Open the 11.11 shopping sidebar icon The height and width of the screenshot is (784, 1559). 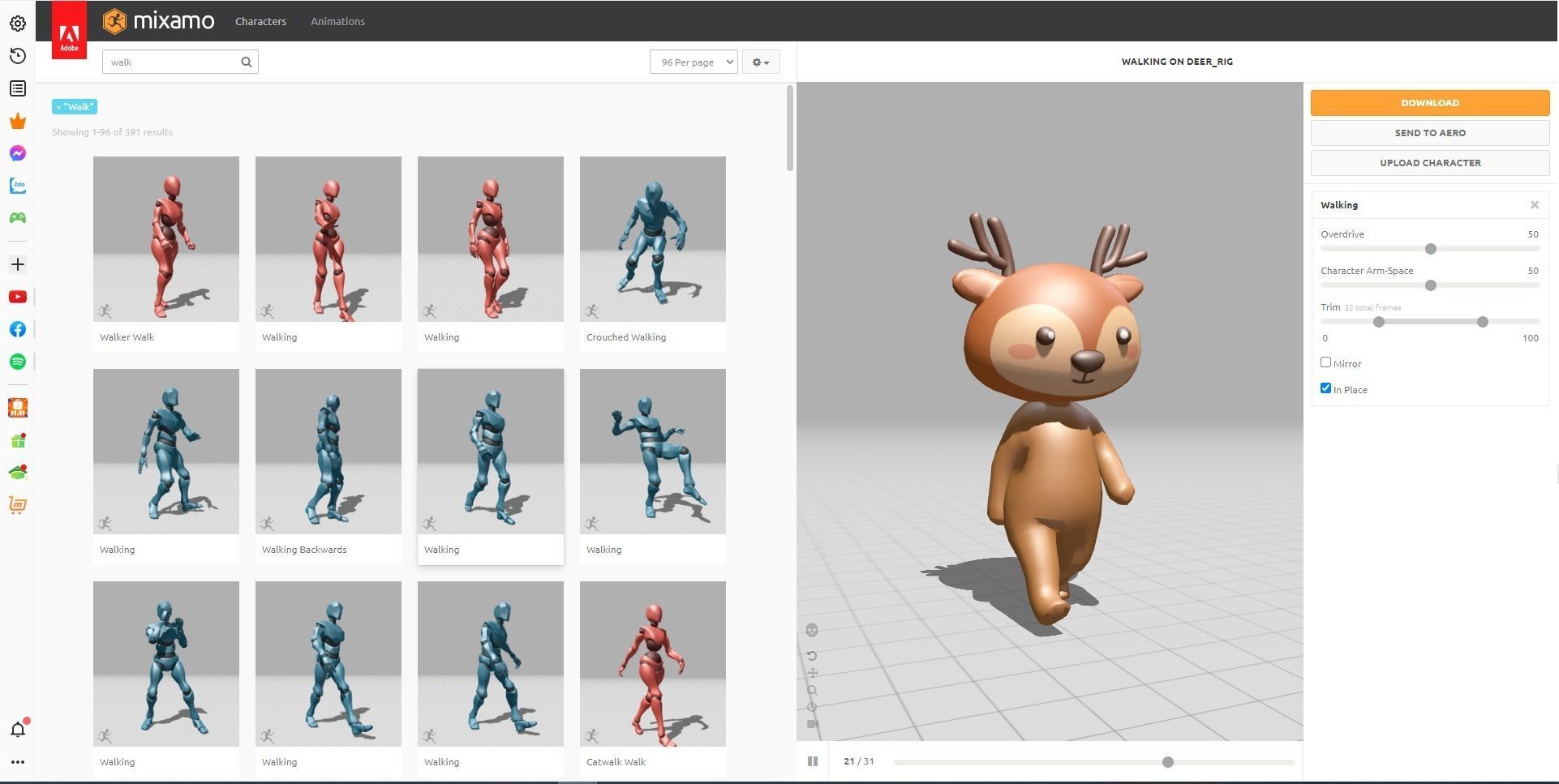point(18,408)
